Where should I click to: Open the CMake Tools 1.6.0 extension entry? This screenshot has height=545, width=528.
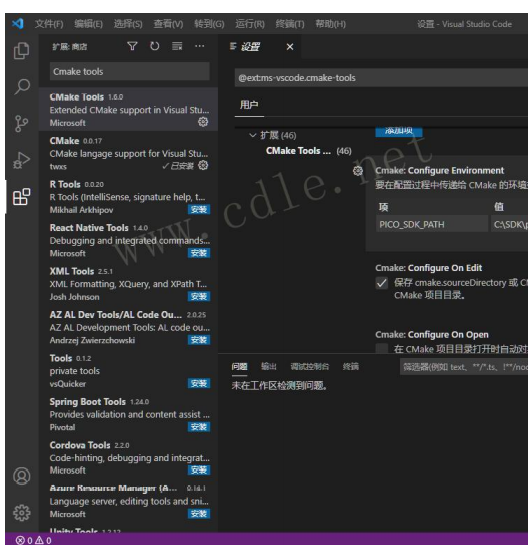(128, 109)
